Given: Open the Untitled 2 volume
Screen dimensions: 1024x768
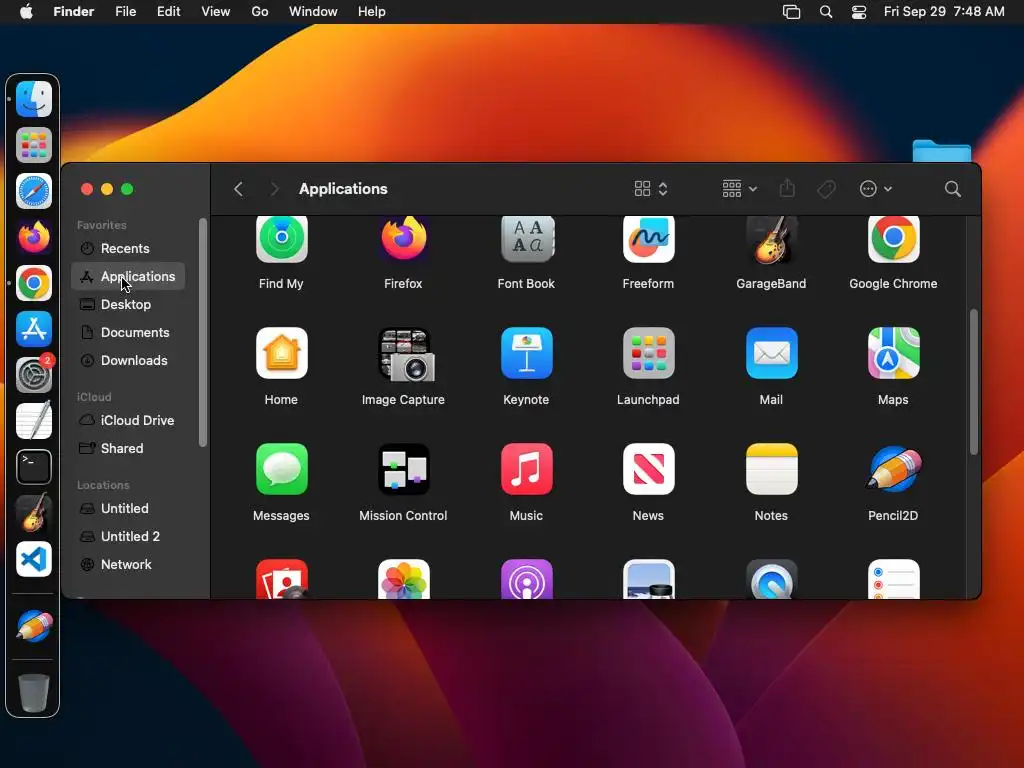Looking at the screenshot, I should [x=128, y=536].
